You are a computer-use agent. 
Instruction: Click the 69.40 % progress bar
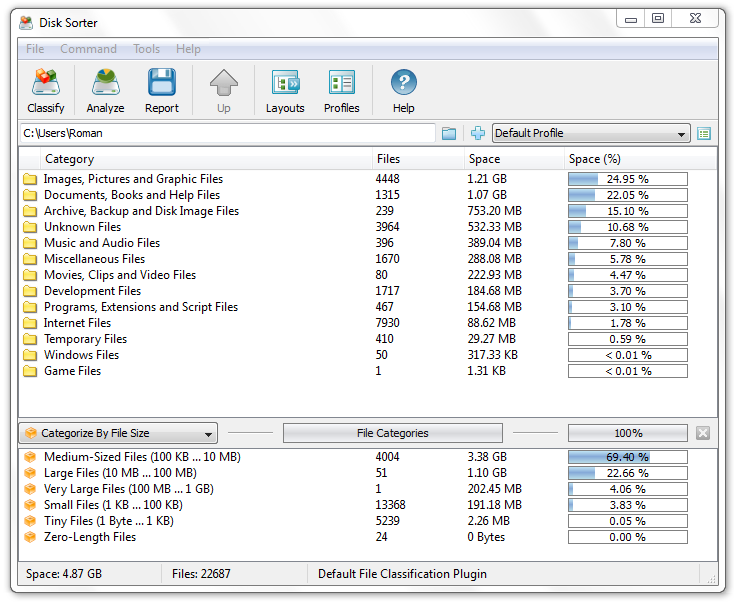pos(628,457)
